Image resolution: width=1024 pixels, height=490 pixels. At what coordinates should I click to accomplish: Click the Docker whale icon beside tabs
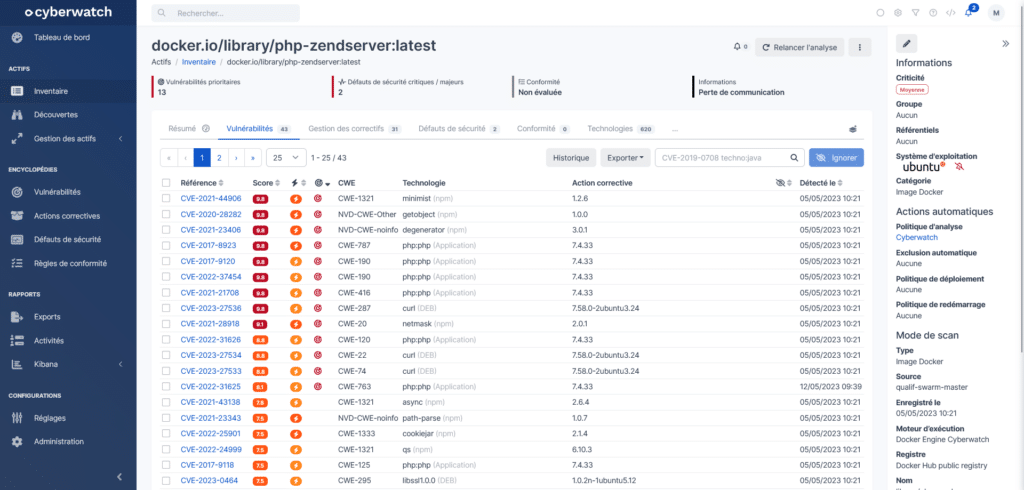point(853,129)
